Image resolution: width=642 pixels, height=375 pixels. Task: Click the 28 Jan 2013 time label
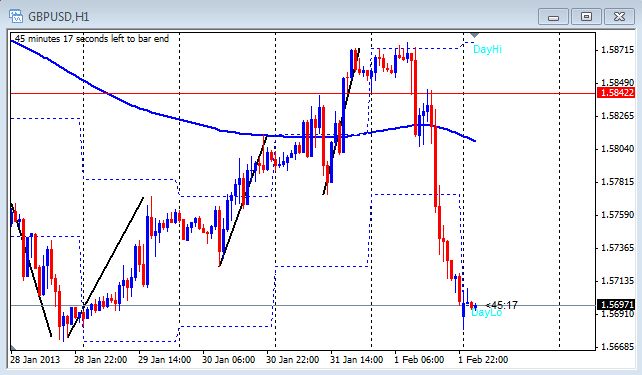(x=35, y=360)
